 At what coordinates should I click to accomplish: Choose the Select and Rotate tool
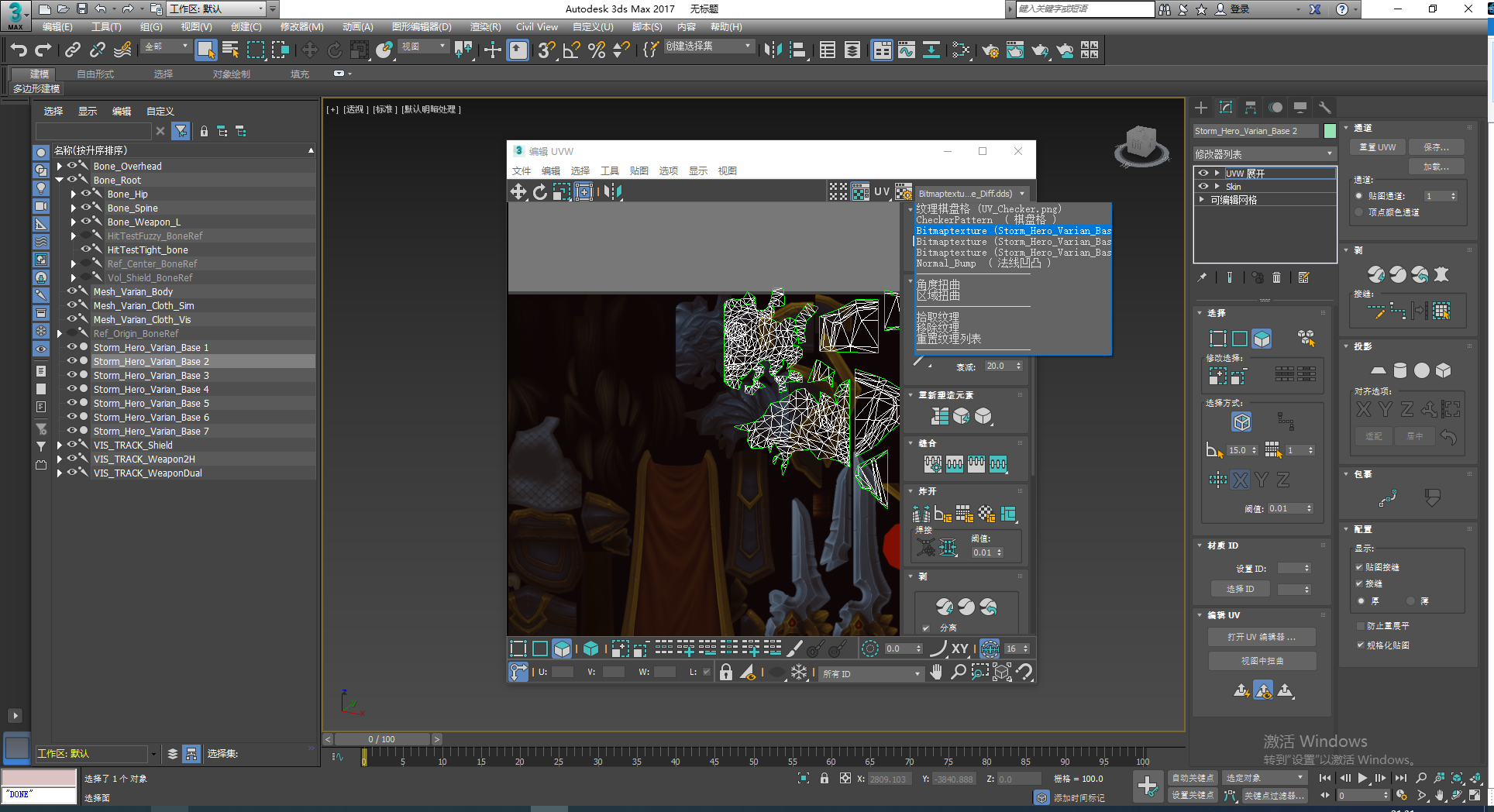tap(335, 50)
